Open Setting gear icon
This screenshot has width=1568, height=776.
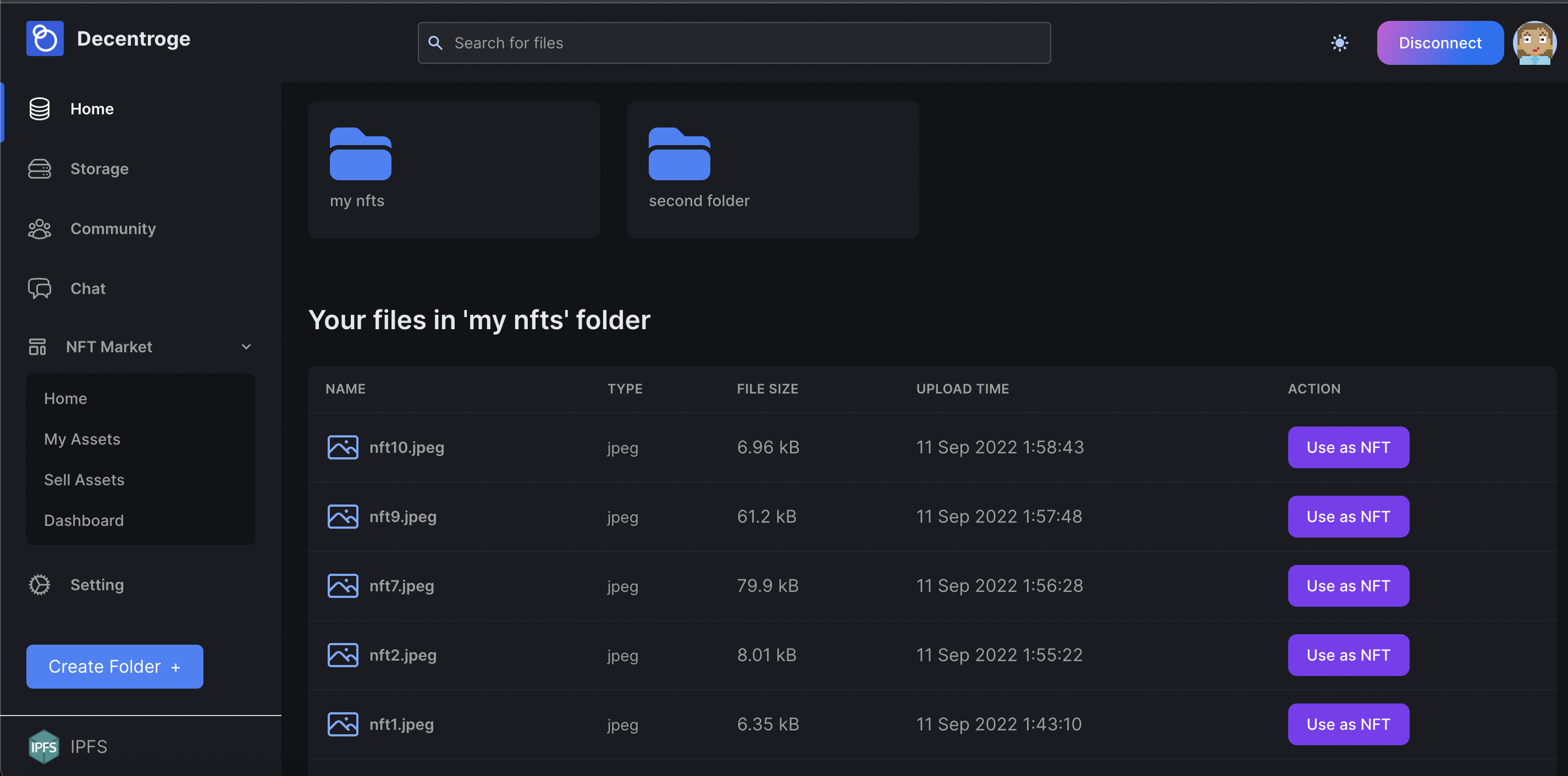40,585
